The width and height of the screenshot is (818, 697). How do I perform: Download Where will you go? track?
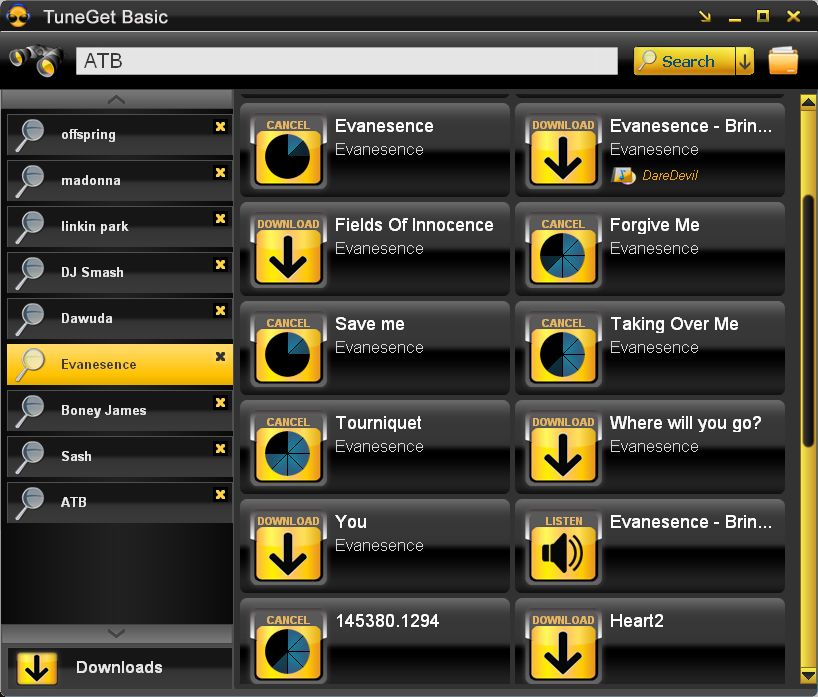[x=563, y=449]
